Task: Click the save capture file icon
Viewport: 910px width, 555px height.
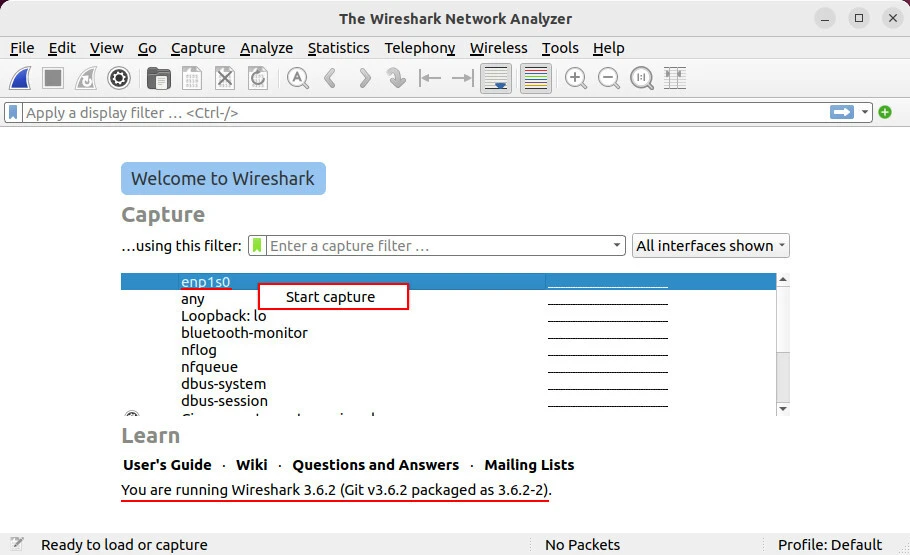Action: pos(192,78)
